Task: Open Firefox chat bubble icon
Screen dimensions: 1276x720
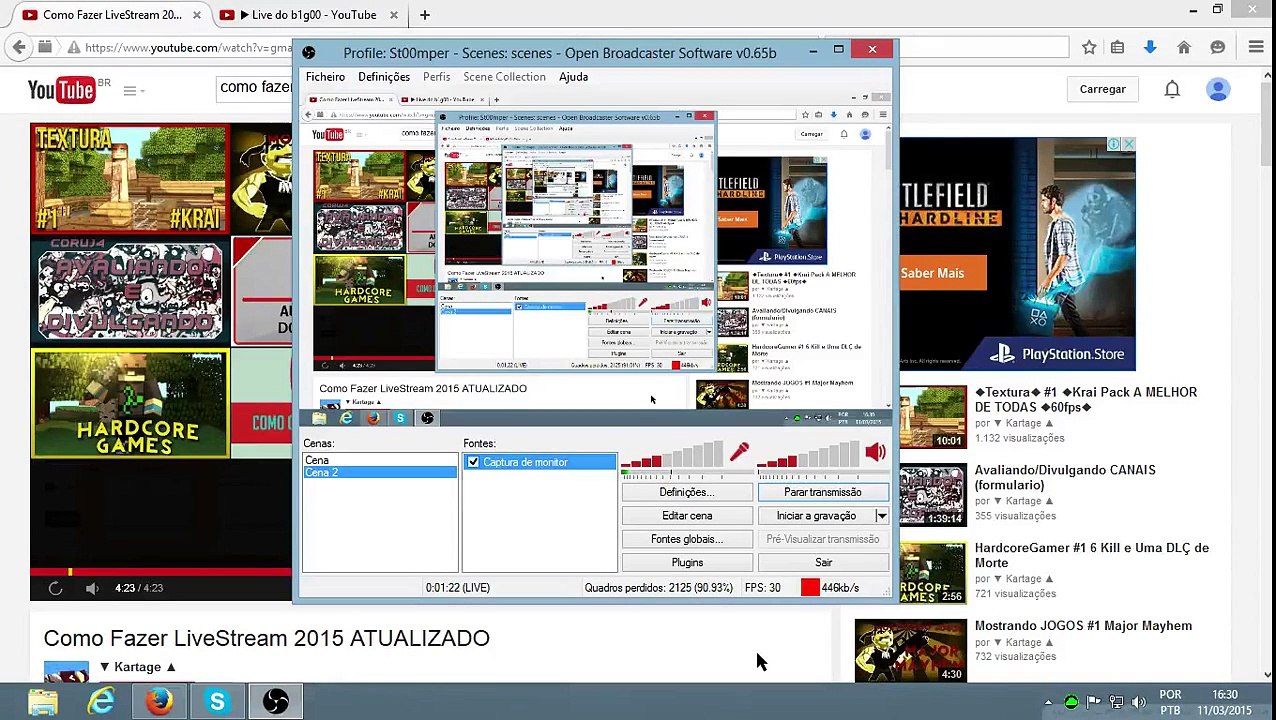Action: pos(1217,47)
